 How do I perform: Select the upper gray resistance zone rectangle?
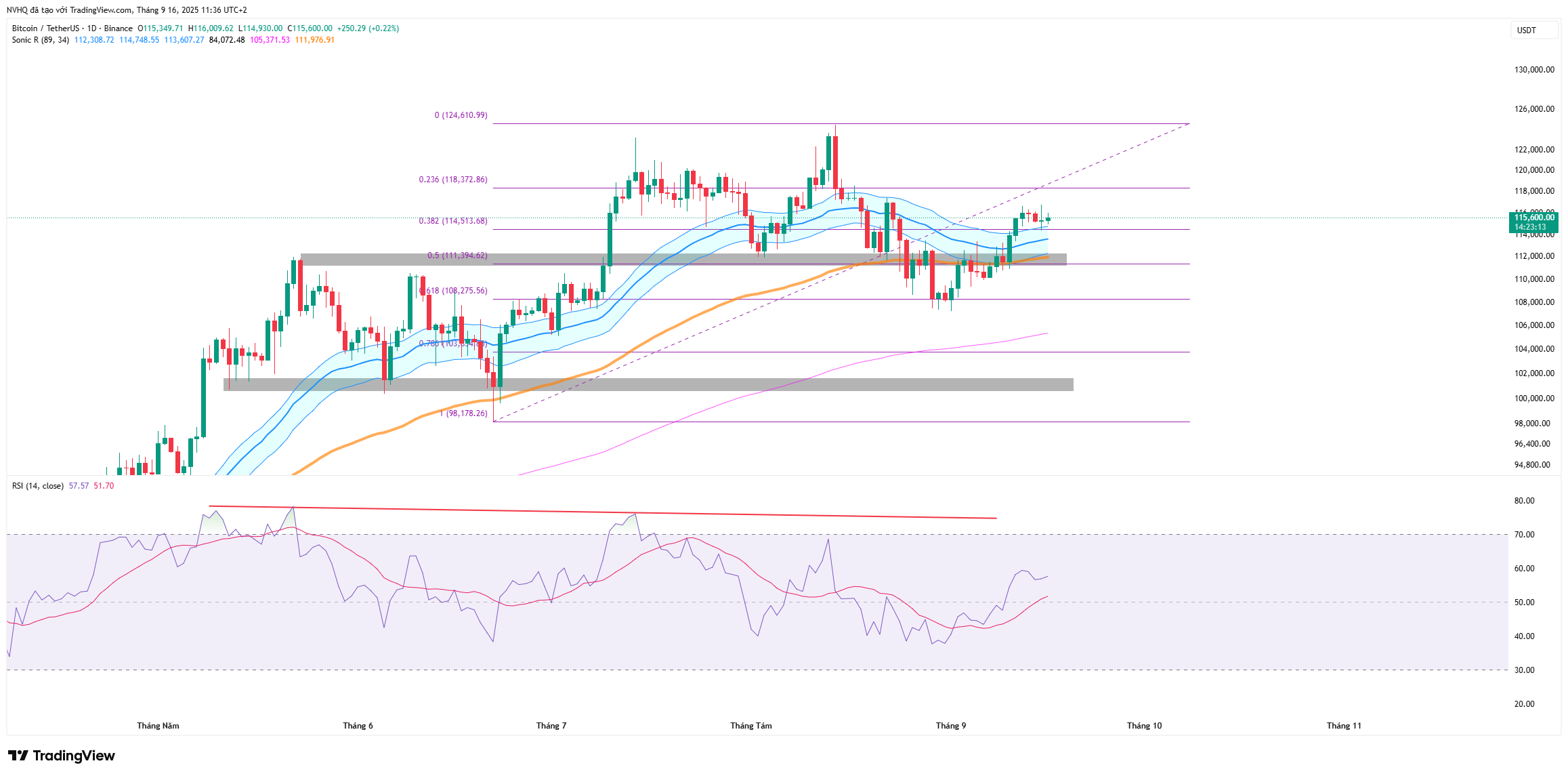(683, 260)
